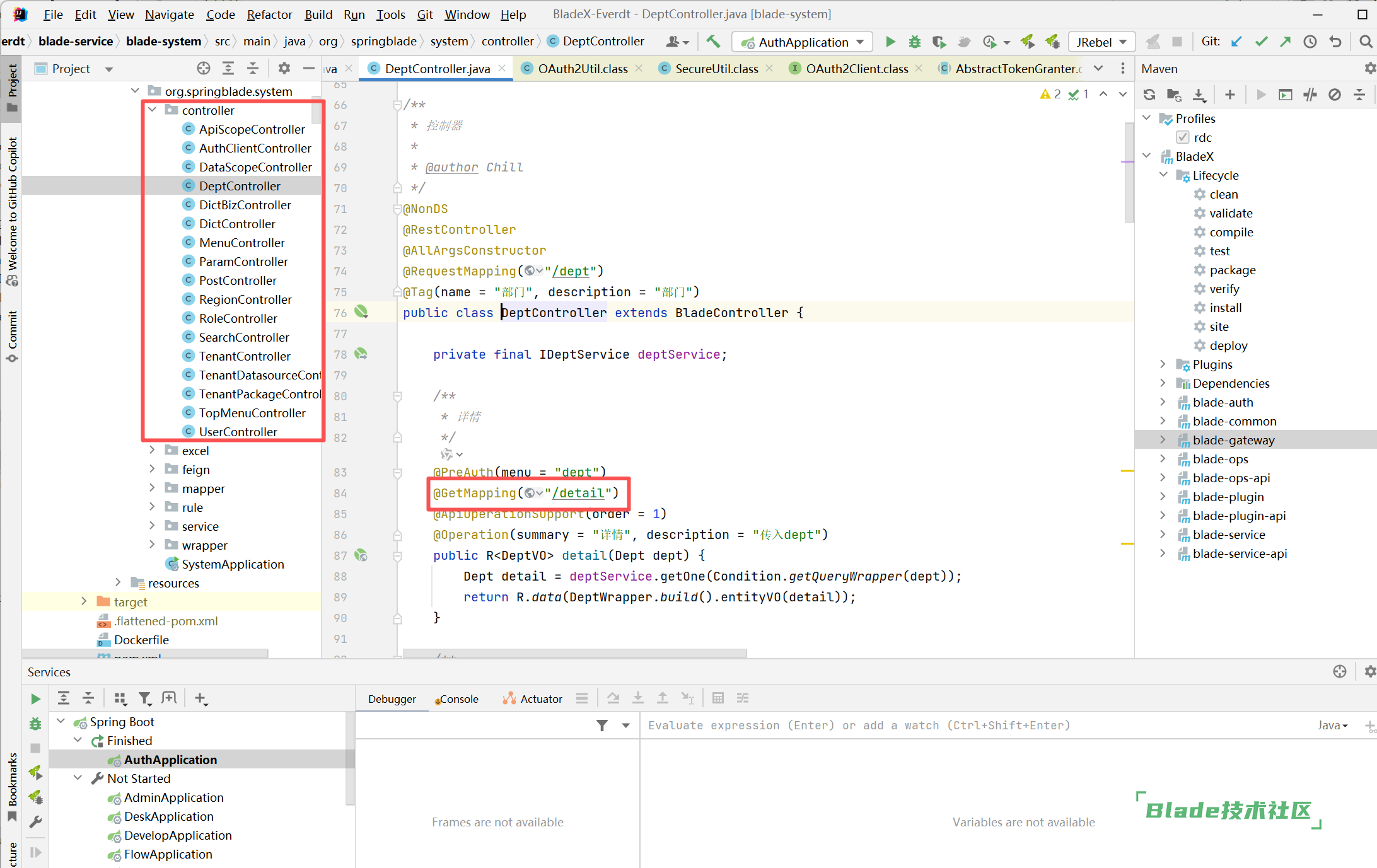1377x868 pixels.
Task: Open Bookmarks tool window side tab
Action: (12, 789)
